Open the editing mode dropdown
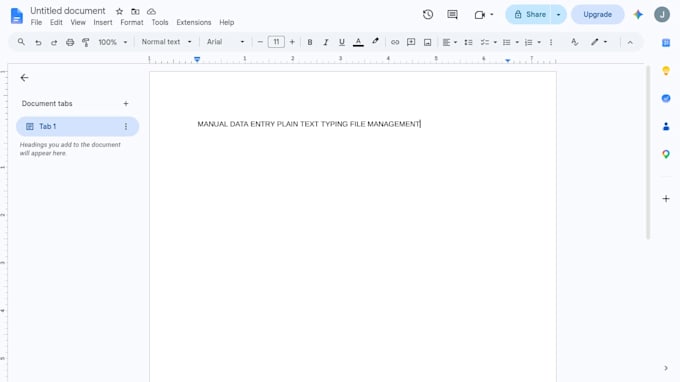The image size is (680, 382). (x=599, y=42)
